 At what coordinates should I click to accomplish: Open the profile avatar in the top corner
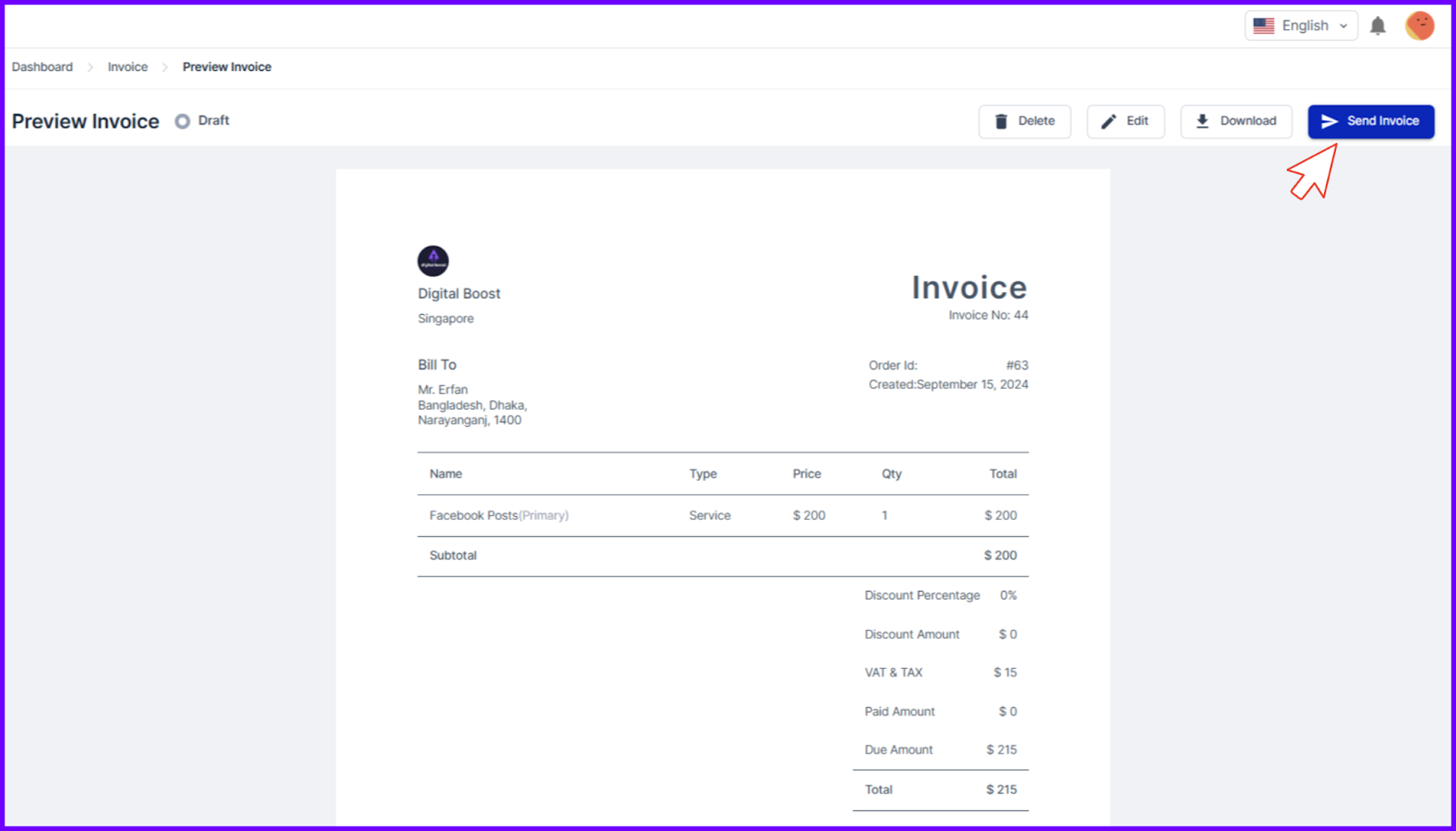coord(1421,25)
